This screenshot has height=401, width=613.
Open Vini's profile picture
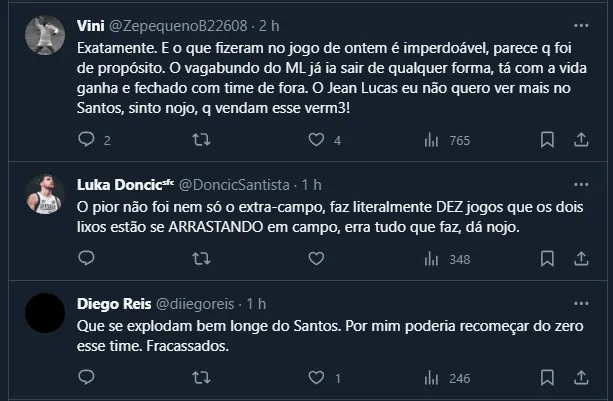coord(43,35)
